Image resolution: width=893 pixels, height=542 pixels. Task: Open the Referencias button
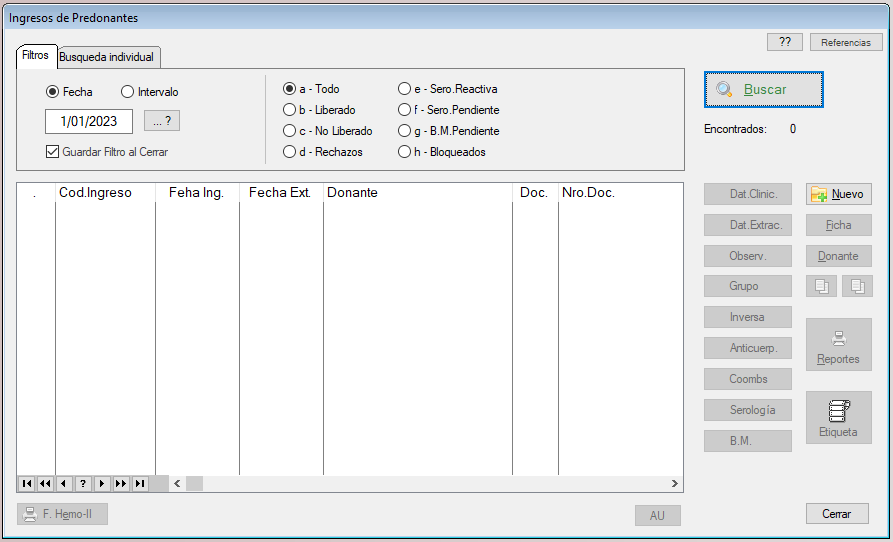click(845, 42)
